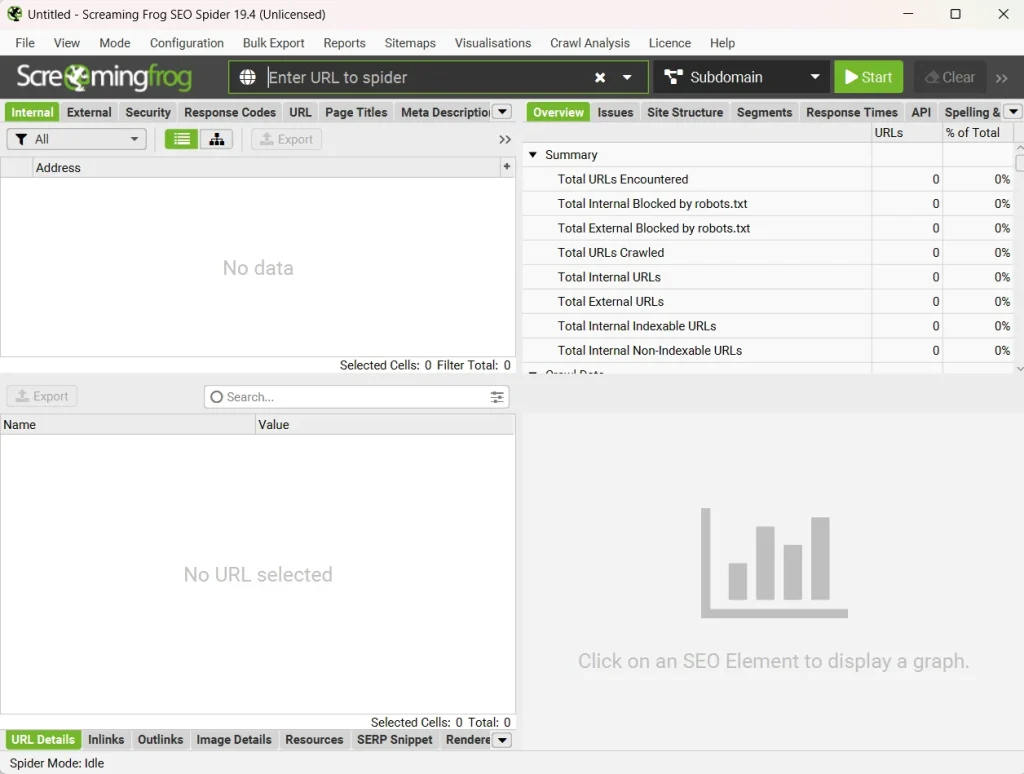The width and height of the screenshot is (1024, 774).
Task: Click the upper Export button
Action: 286,139
